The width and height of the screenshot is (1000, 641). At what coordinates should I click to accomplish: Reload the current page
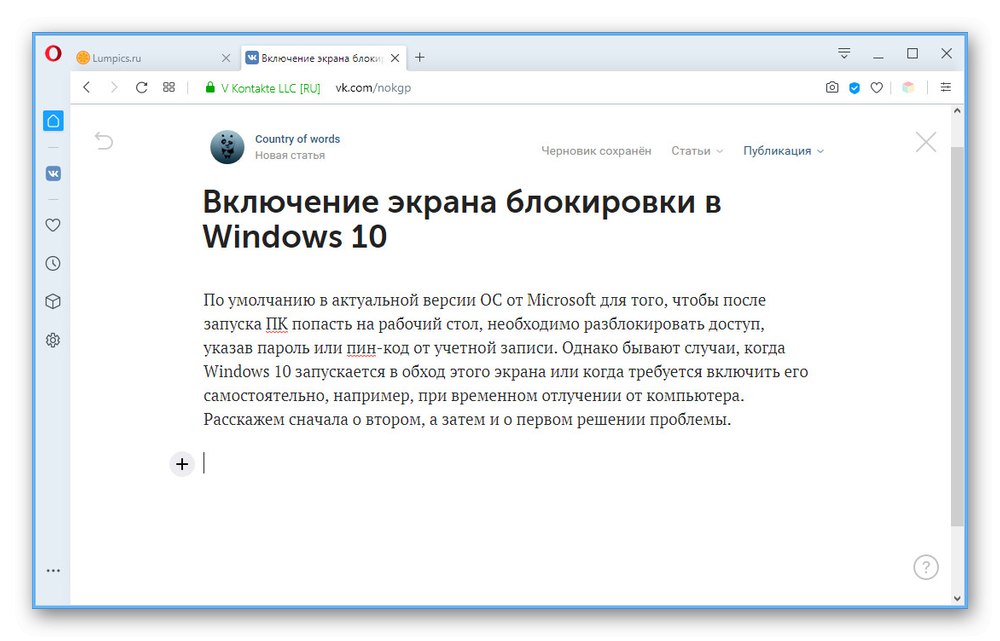(x=142, y=87)
